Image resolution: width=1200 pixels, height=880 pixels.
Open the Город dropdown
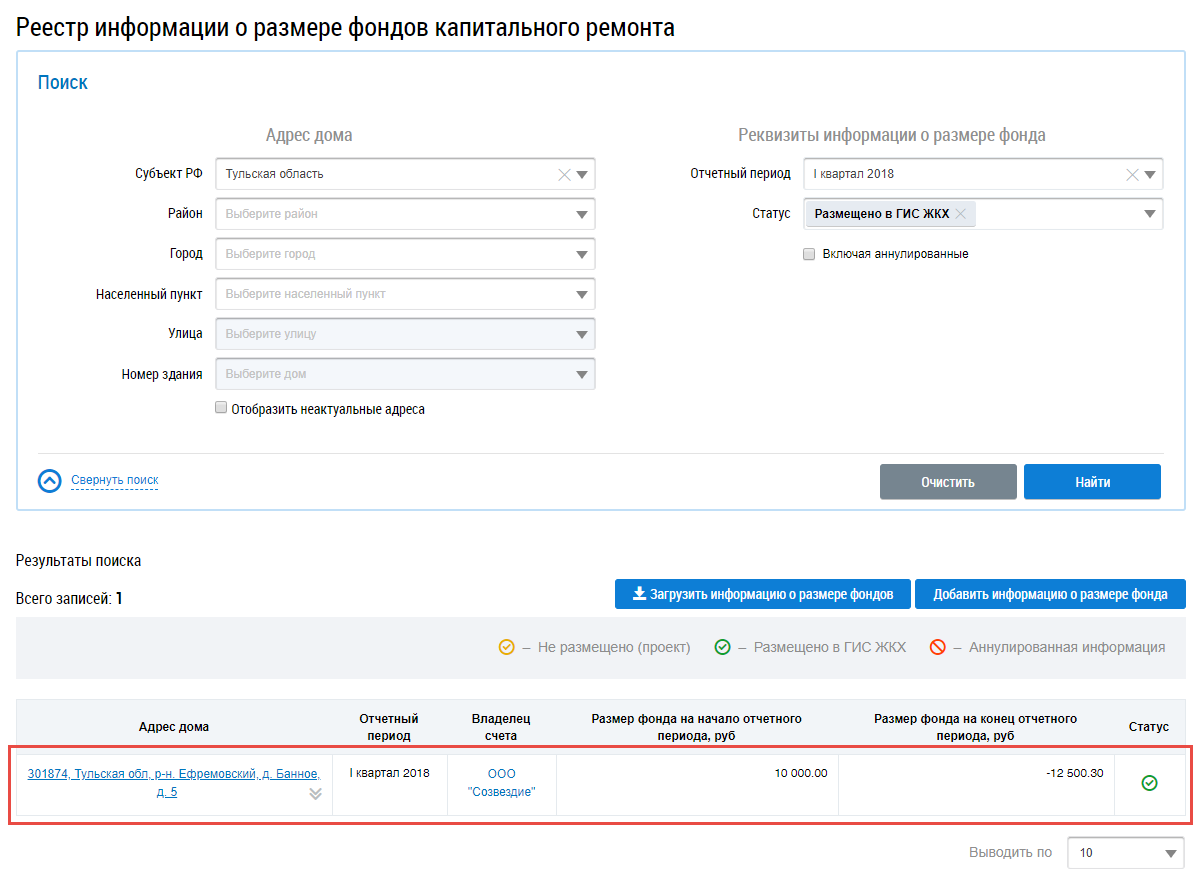583,254
